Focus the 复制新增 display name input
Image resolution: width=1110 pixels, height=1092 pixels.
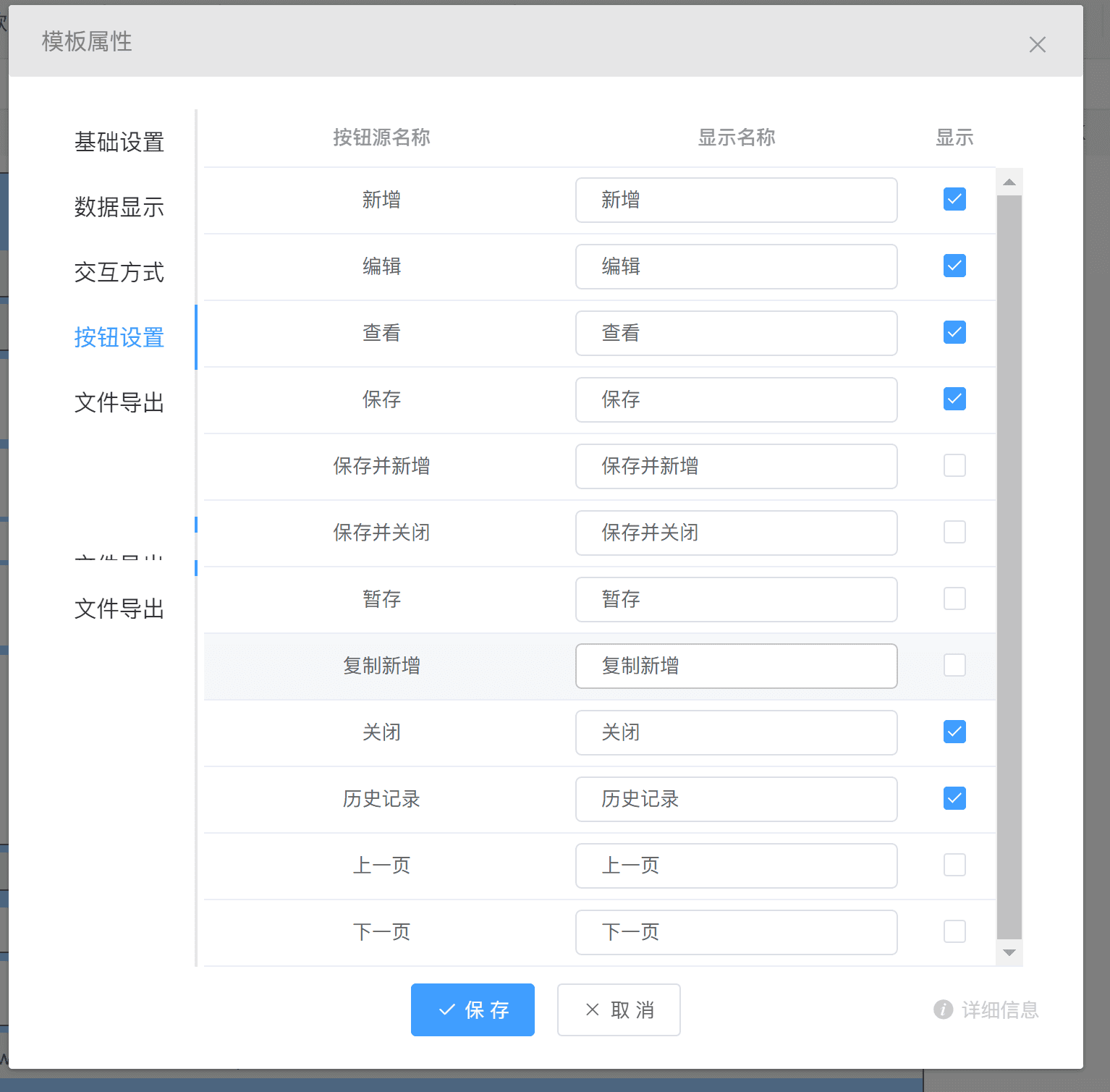tap(736, 666)
